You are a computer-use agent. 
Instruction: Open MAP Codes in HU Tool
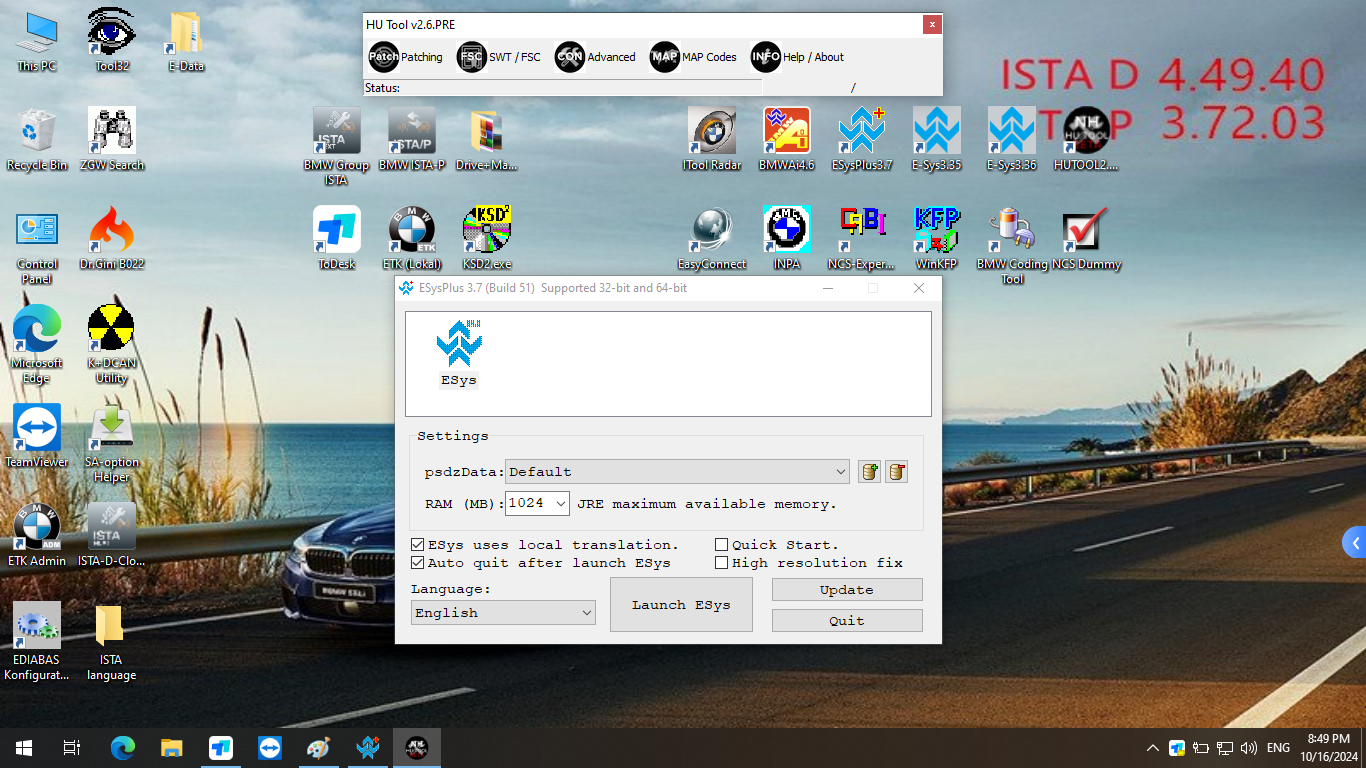[x=693, y=57]
